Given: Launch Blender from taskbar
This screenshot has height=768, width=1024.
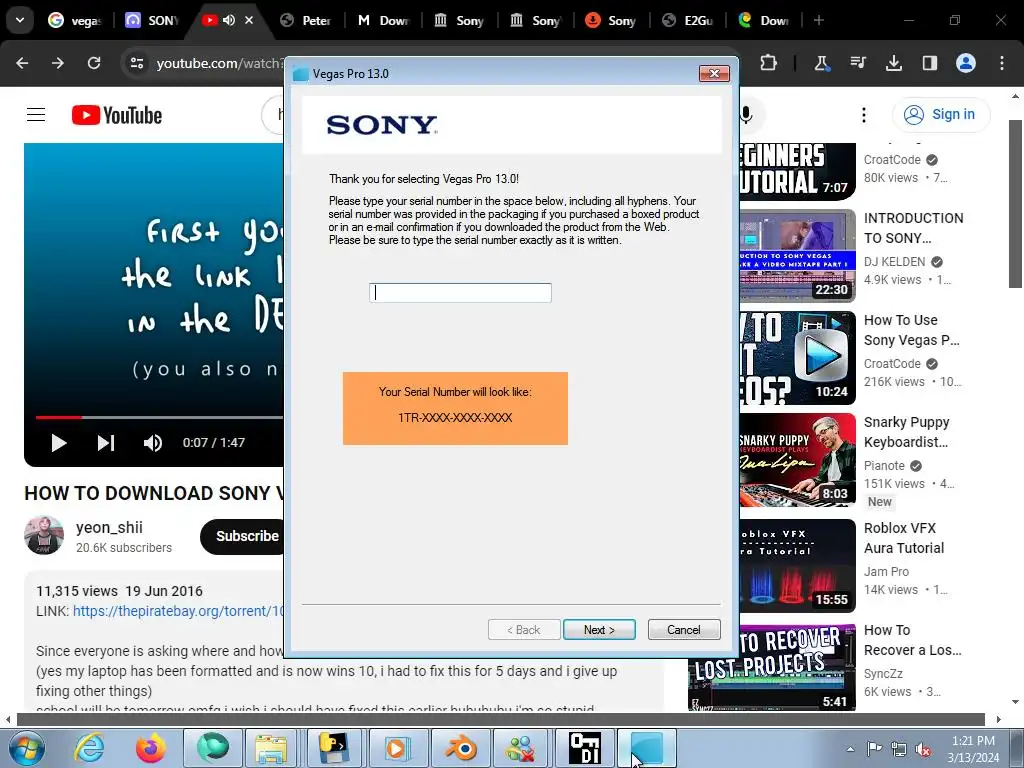Looking at the screenshot, I should coord(460,748).
